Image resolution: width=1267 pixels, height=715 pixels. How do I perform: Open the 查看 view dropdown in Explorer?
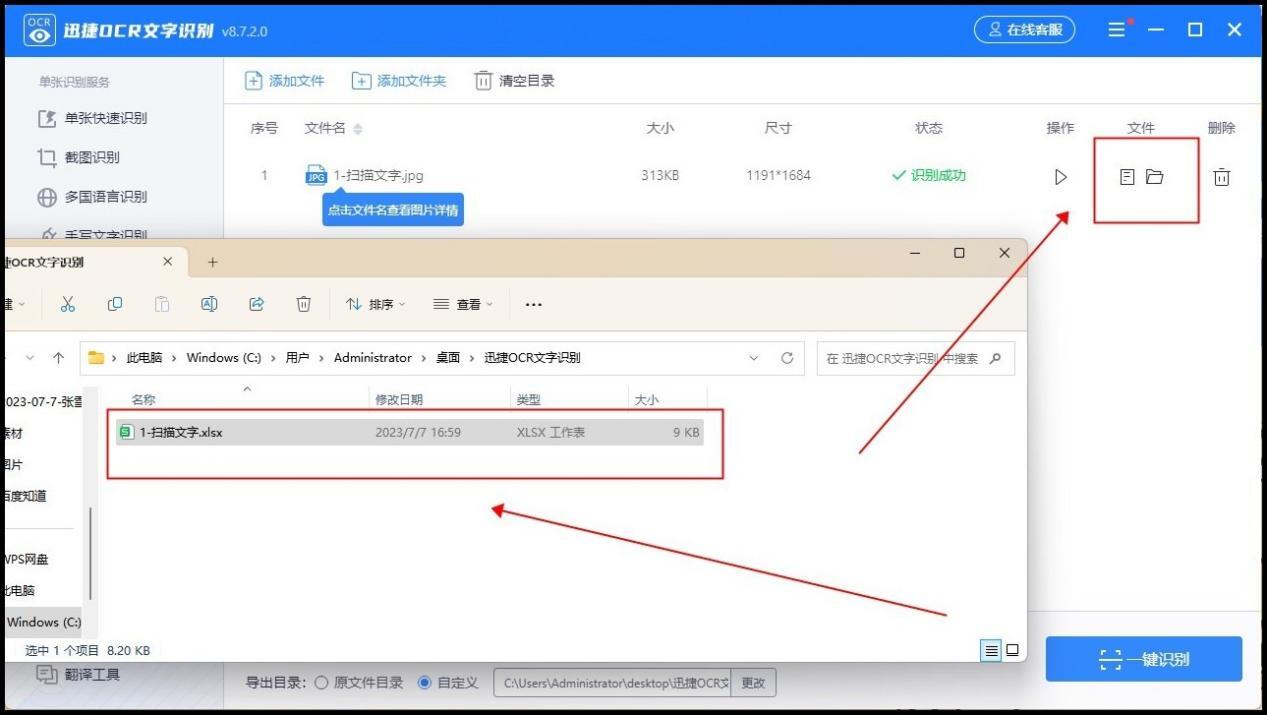coord(463,304)
